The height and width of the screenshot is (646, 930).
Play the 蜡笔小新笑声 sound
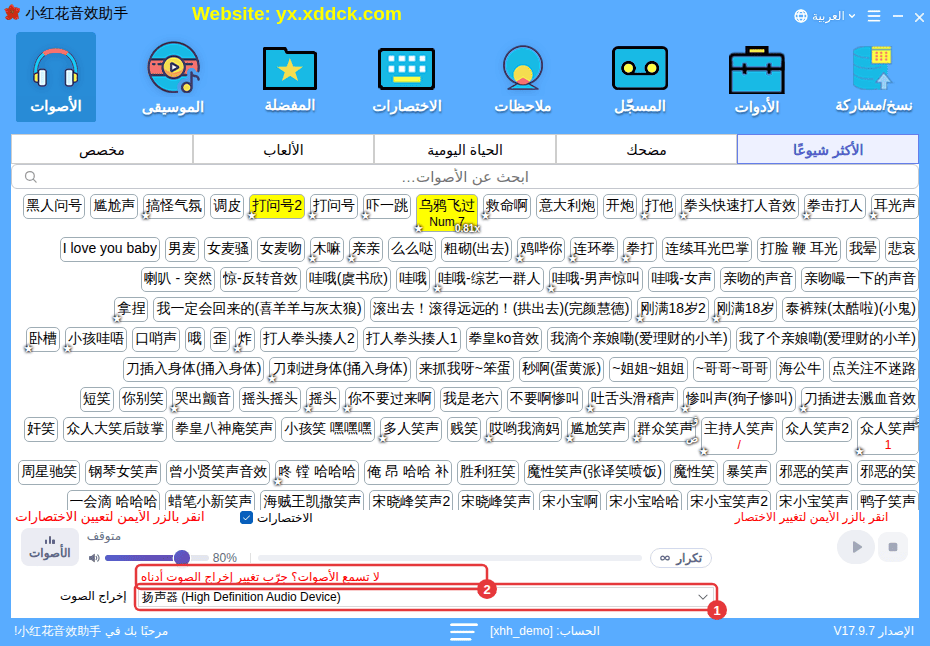pyautogui.click(x=210, y=501)
